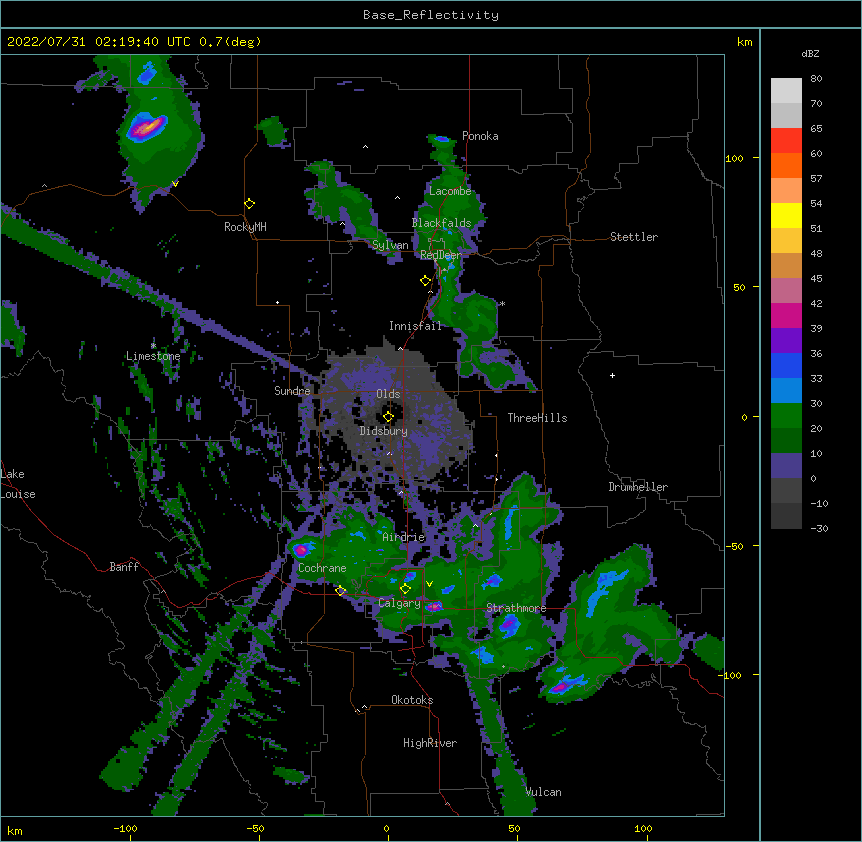
Task: Select the lightest grey 80 dBZ legend swatch
Action: (786, 90)
